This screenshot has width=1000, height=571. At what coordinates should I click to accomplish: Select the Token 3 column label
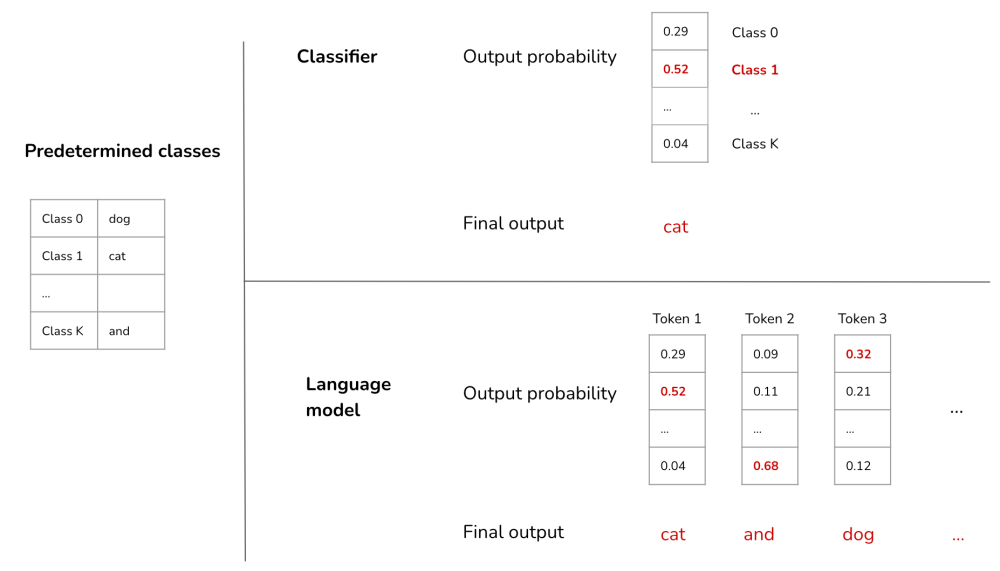coord(862,318)
